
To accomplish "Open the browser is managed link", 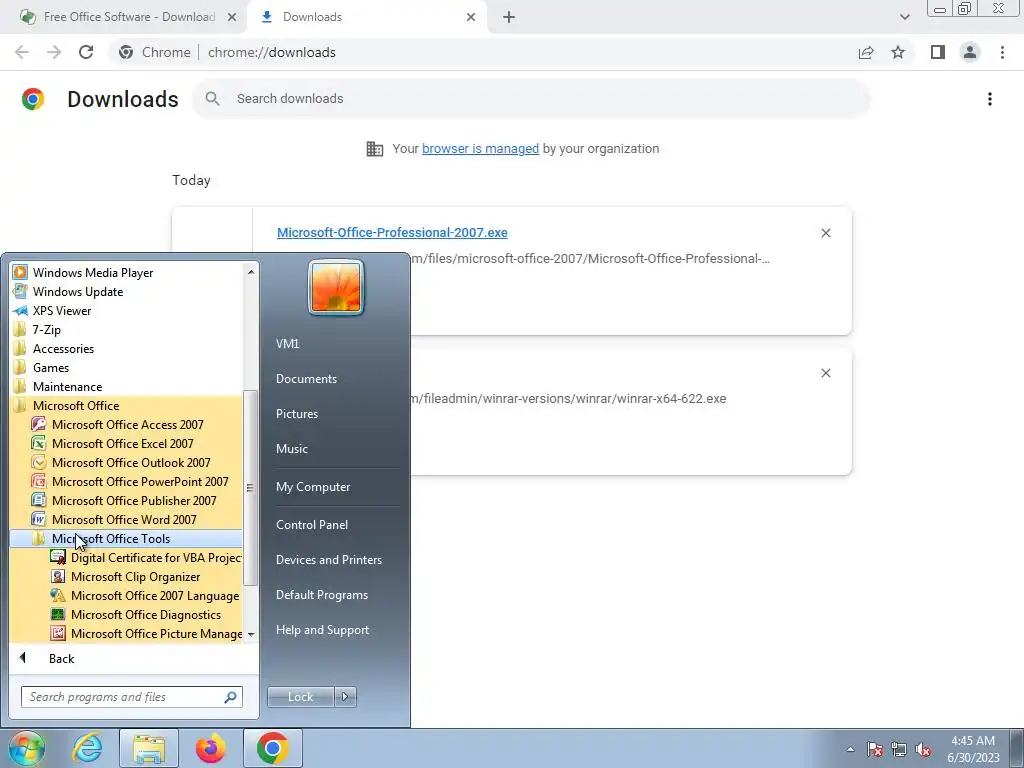I will [x=481, y=149].
